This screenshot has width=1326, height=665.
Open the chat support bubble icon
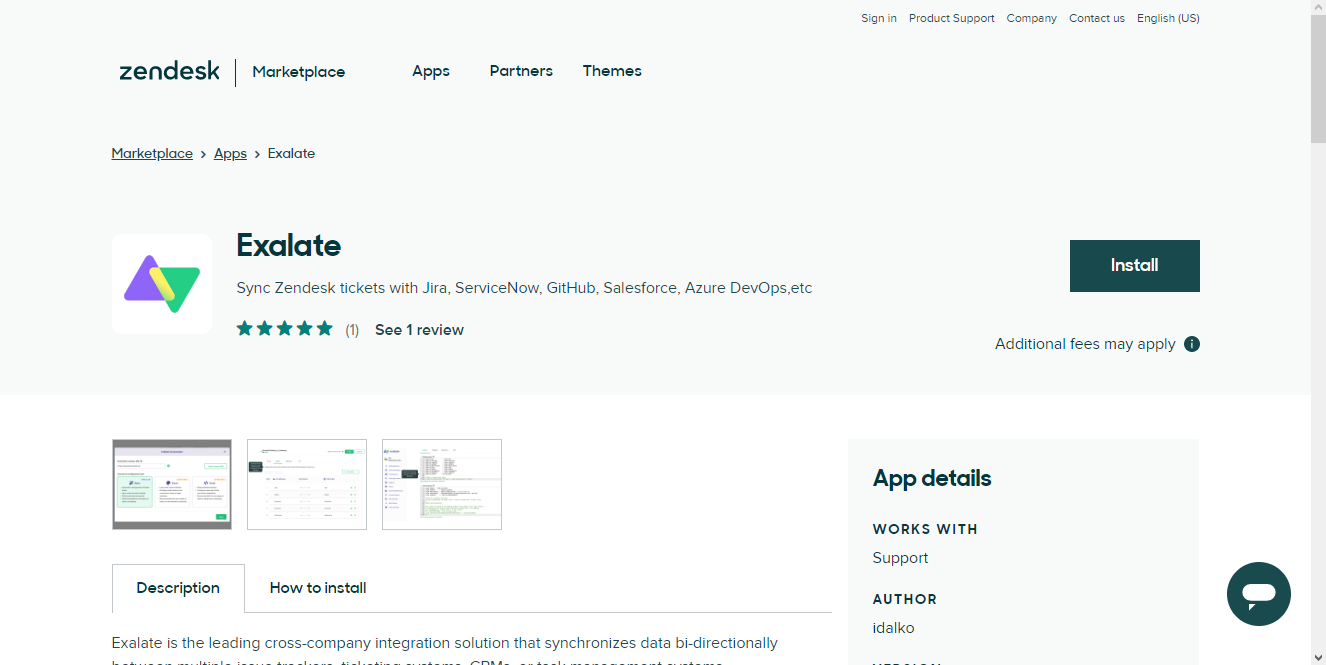pyautogui.click(x=1258, y=594)
